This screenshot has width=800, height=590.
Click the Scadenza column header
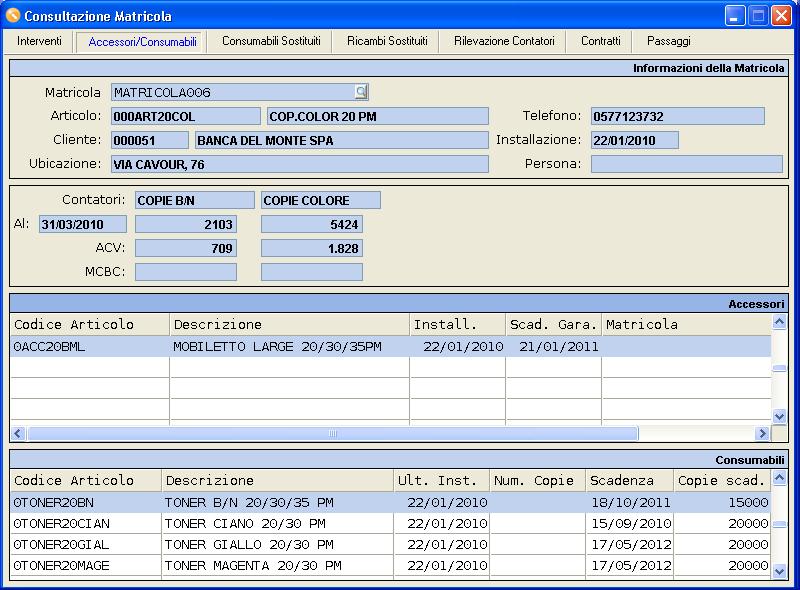[630, 481]
